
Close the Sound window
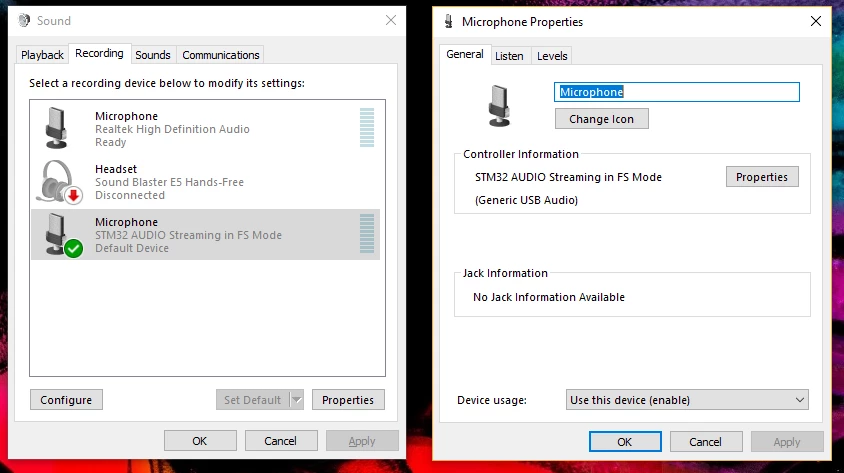point(391,20)
